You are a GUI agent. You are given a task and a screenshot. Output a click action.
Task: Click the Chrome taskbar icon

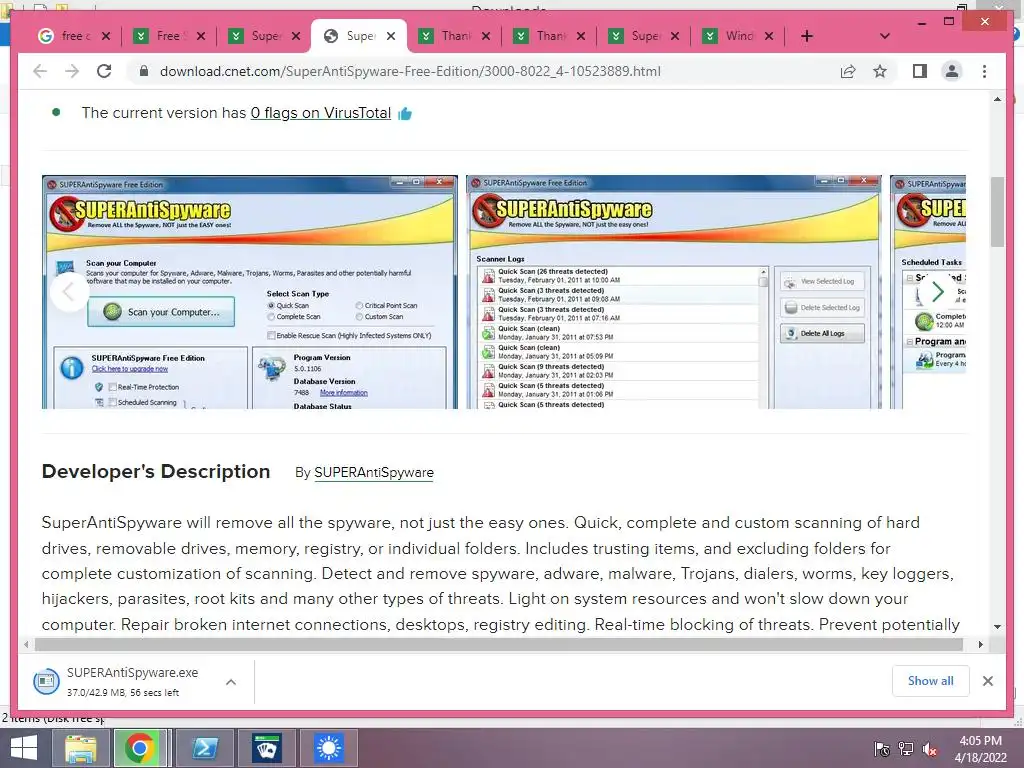click(139, 748)
